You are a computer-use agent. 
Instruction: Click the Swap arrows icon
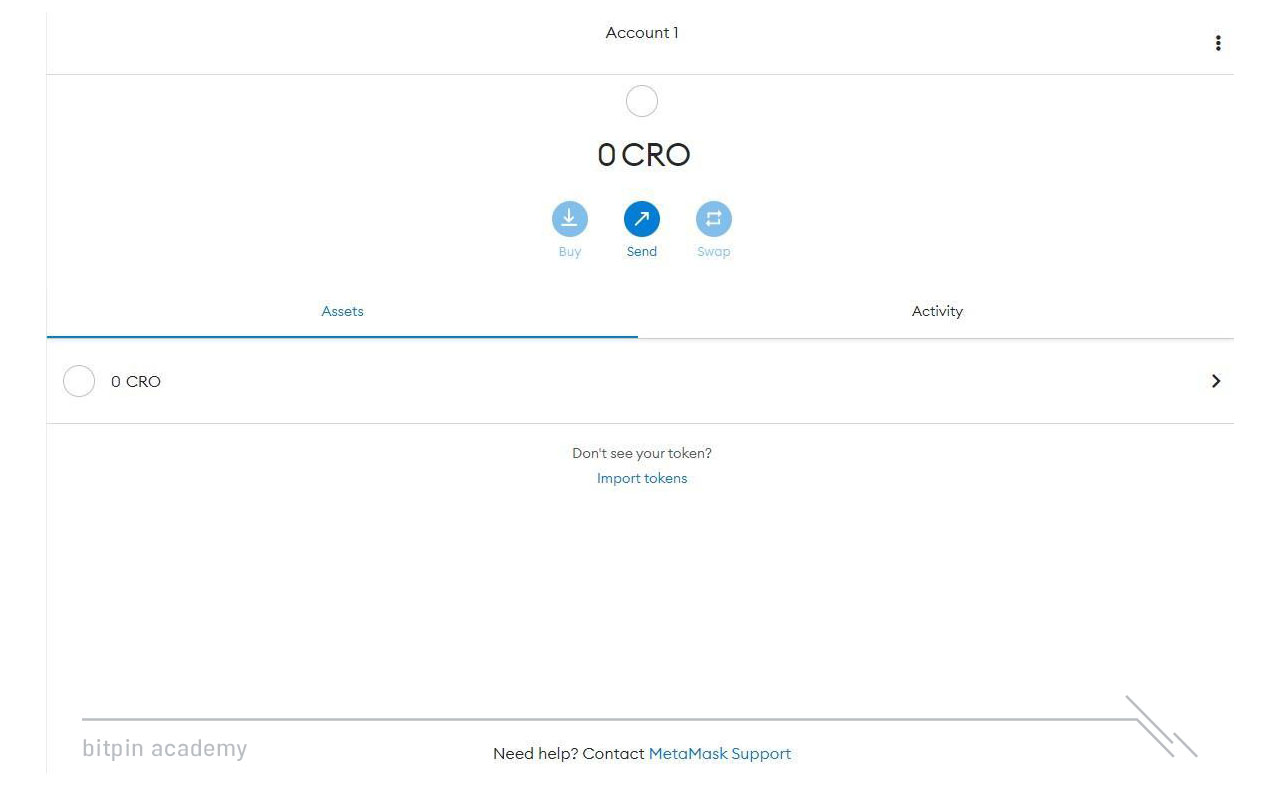[714, 219]
